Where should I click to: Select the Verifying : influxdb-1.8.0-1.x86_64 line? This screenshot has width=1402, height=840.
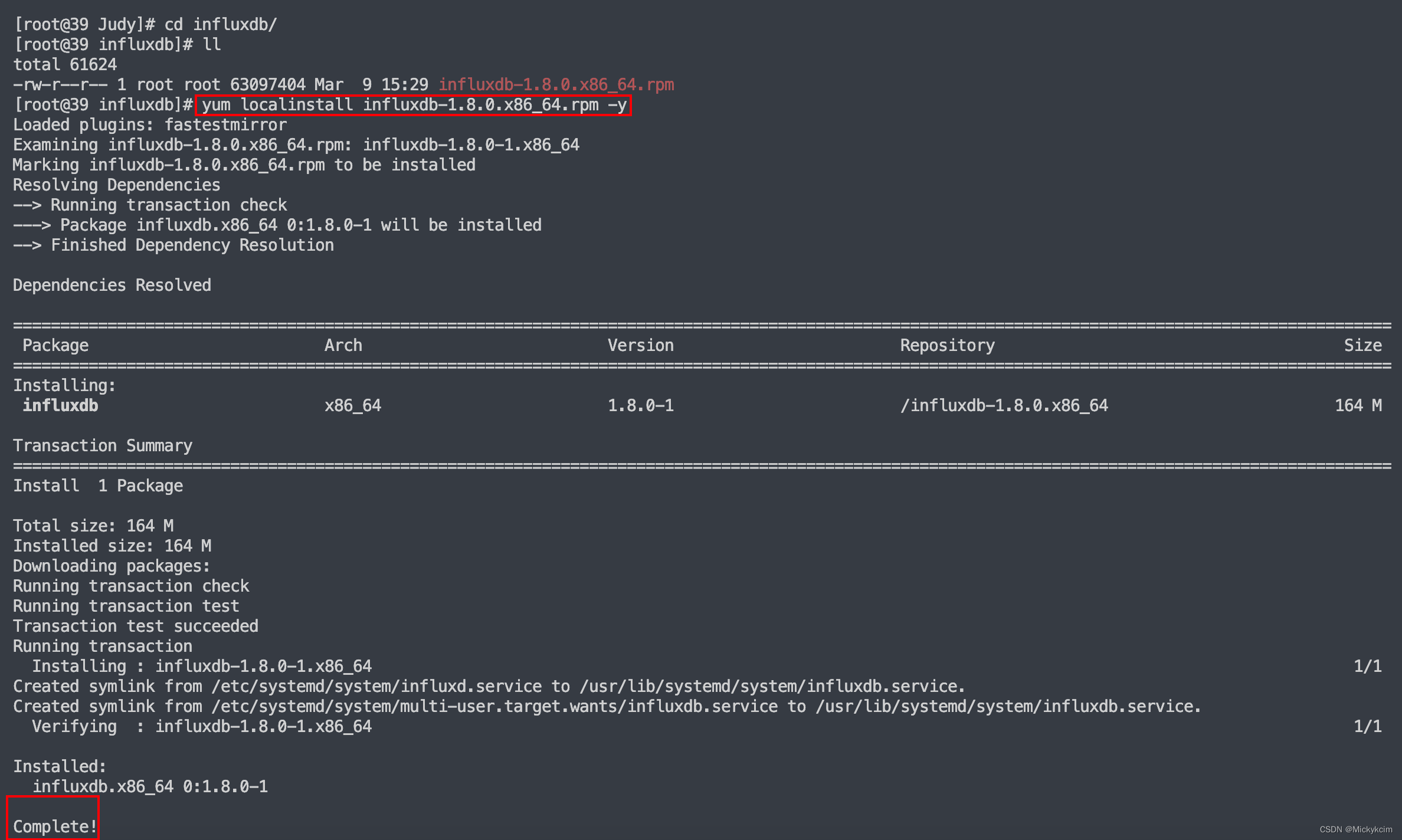[x=202, y=726]
